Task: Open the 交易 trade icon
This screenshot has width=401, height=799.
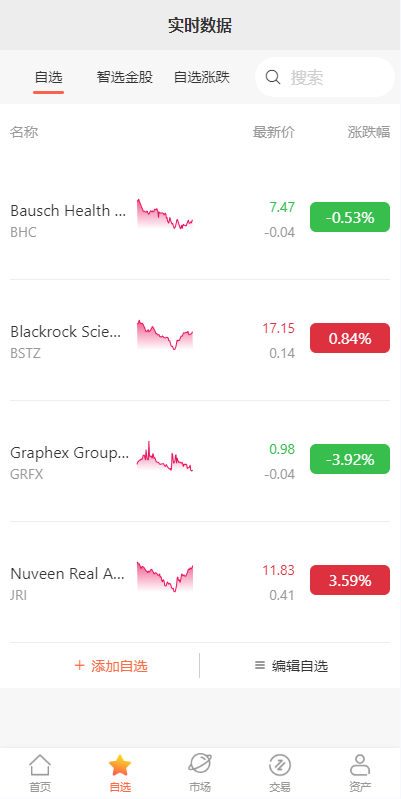Action: click(280, 765)
